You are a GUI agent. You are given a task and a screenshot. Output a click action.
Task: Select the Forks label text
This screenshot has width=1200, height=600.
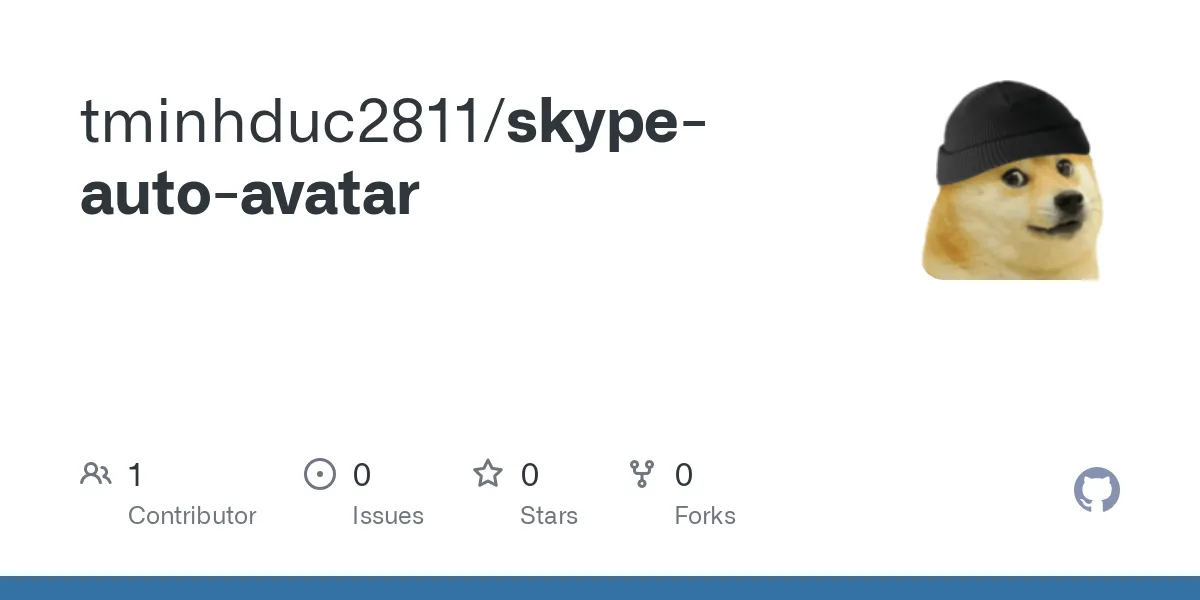click(705, 516)
